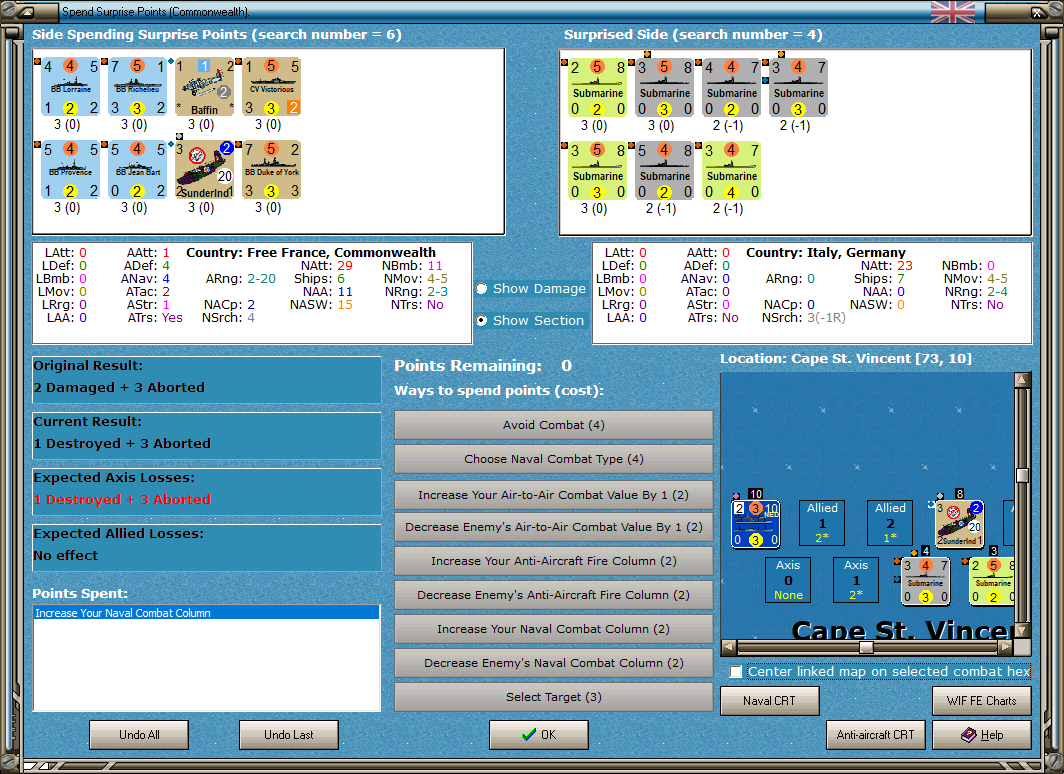Select the Show Damage radio option
This screenshot has width=1064, height=774.
point(482,288)
